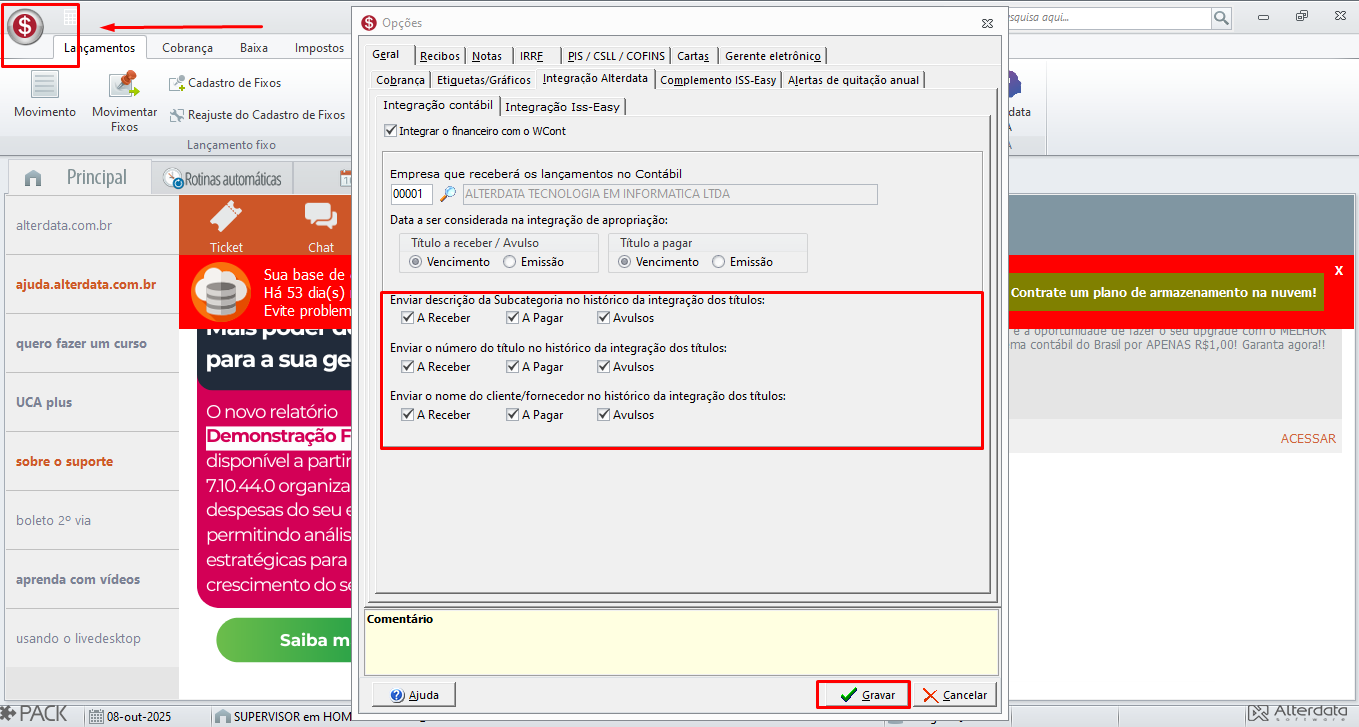Click the house icon beside SUPERVISOR in status bar
This screenshot has height=727, width=1359.
coord(222,716)
